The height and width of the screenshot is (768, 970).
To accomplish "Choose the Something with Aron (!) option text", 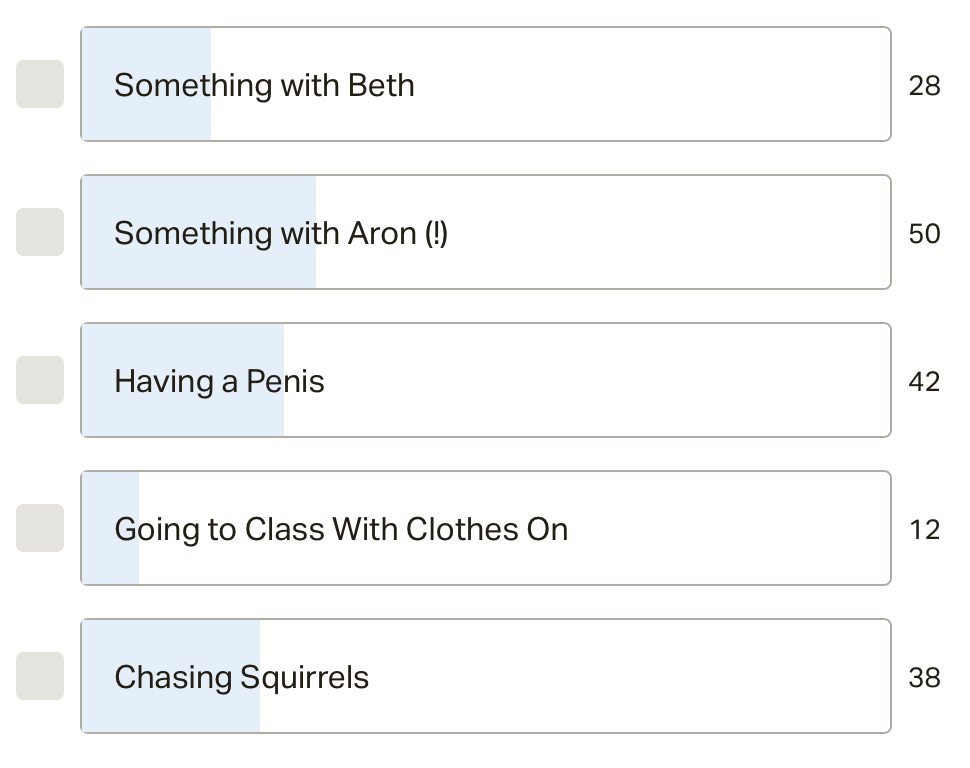I will click(281, 233).
